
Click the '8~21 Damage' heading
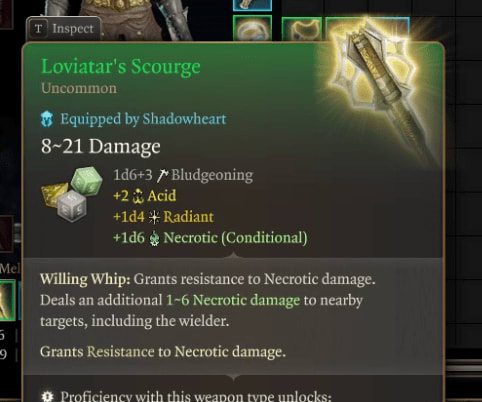[x=101, y=146]
